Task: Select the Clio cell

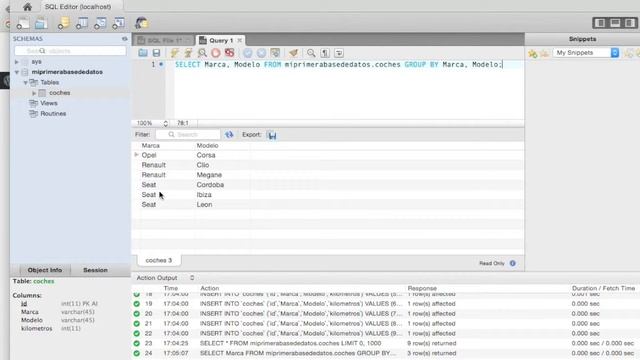Action: click(x=203, y=165)
